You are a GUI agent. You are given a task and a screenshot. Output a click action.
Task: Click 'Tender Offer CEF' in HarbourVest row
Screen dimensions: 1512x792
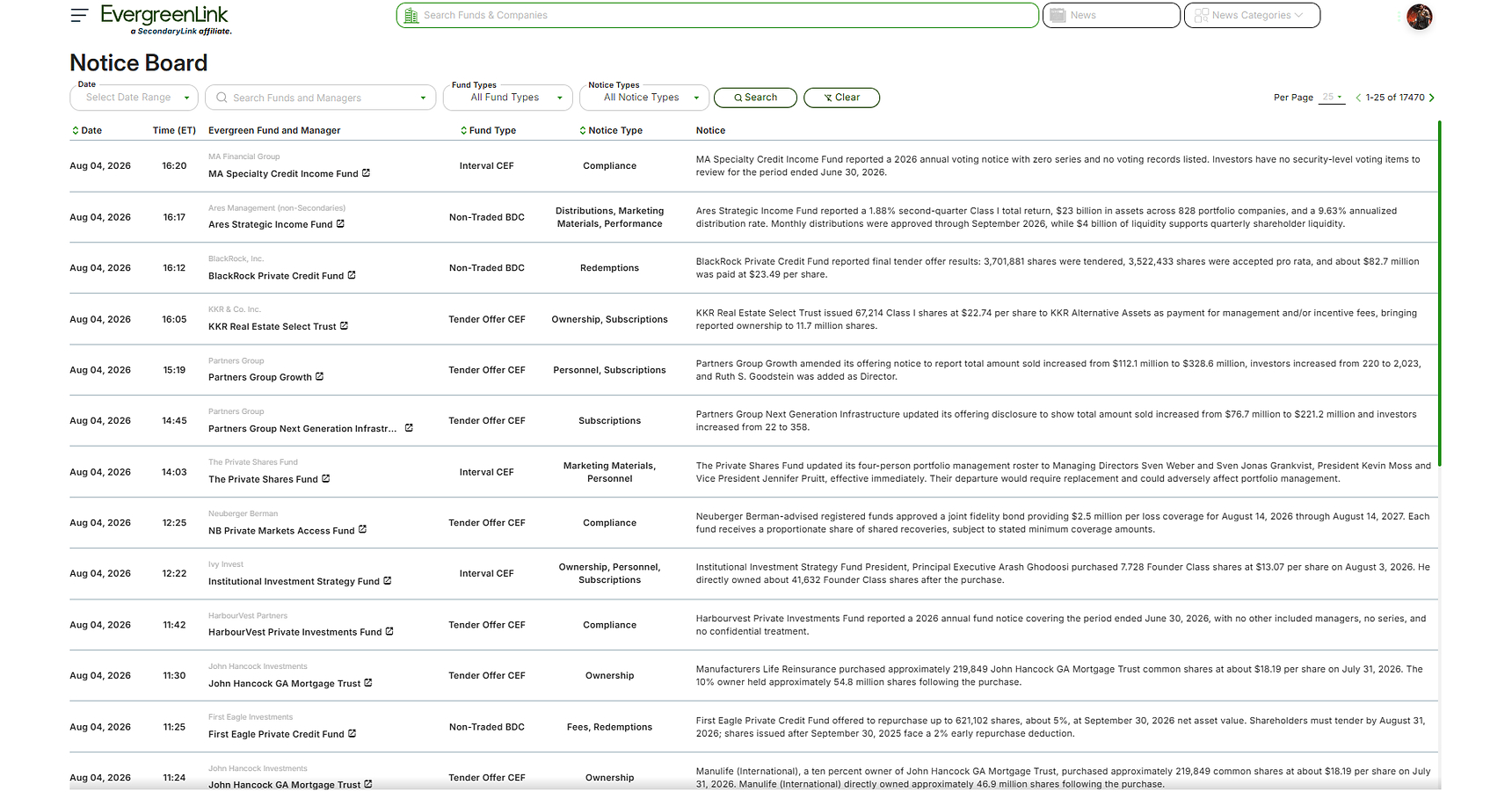pos(487,625)
